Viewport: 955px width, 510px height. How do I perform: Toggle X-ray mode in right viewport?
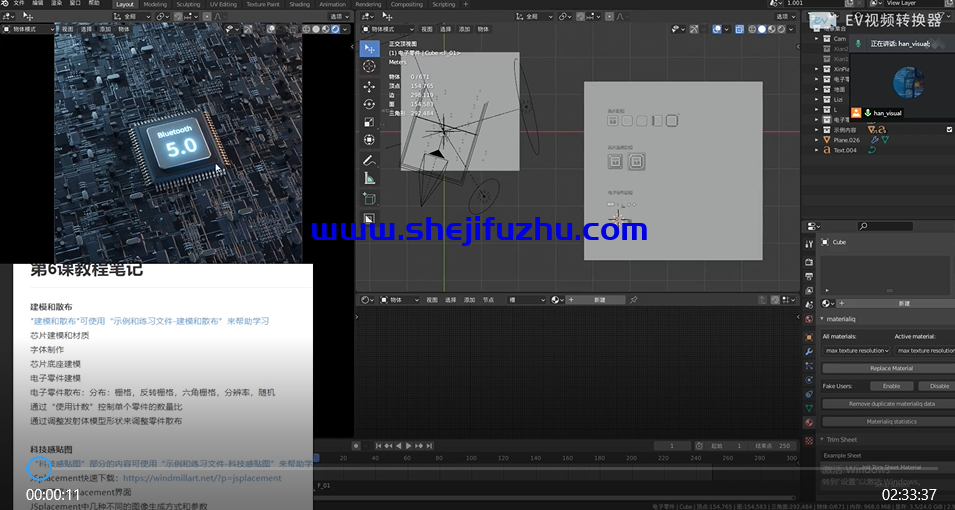click(x=739, y=29)
